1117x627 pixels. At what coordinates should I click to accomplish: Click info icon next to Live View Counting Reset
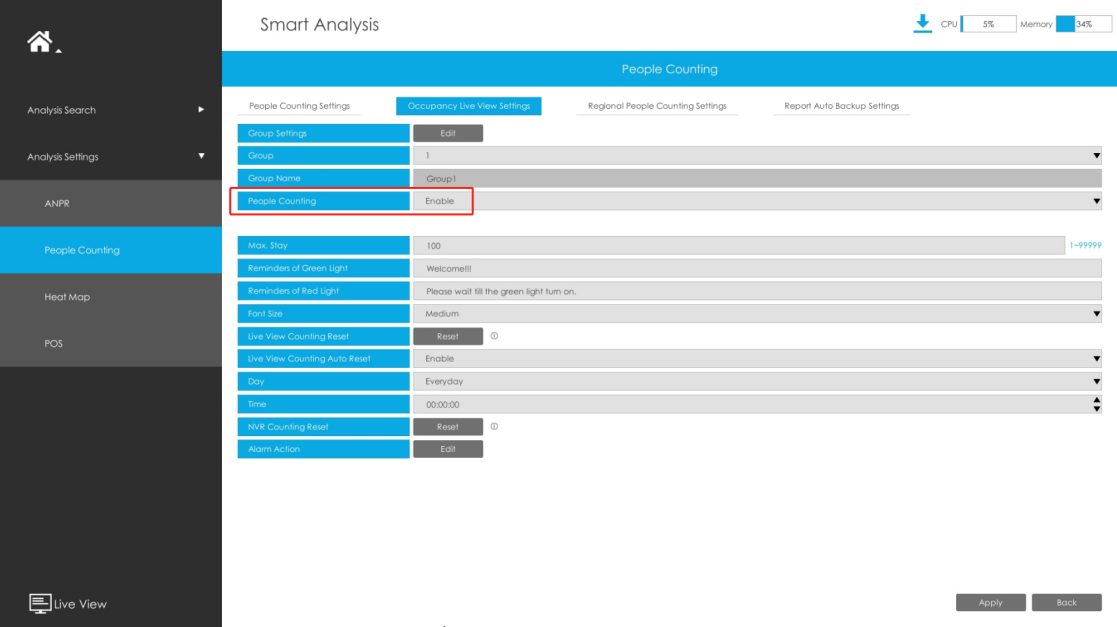click(494, 336)
